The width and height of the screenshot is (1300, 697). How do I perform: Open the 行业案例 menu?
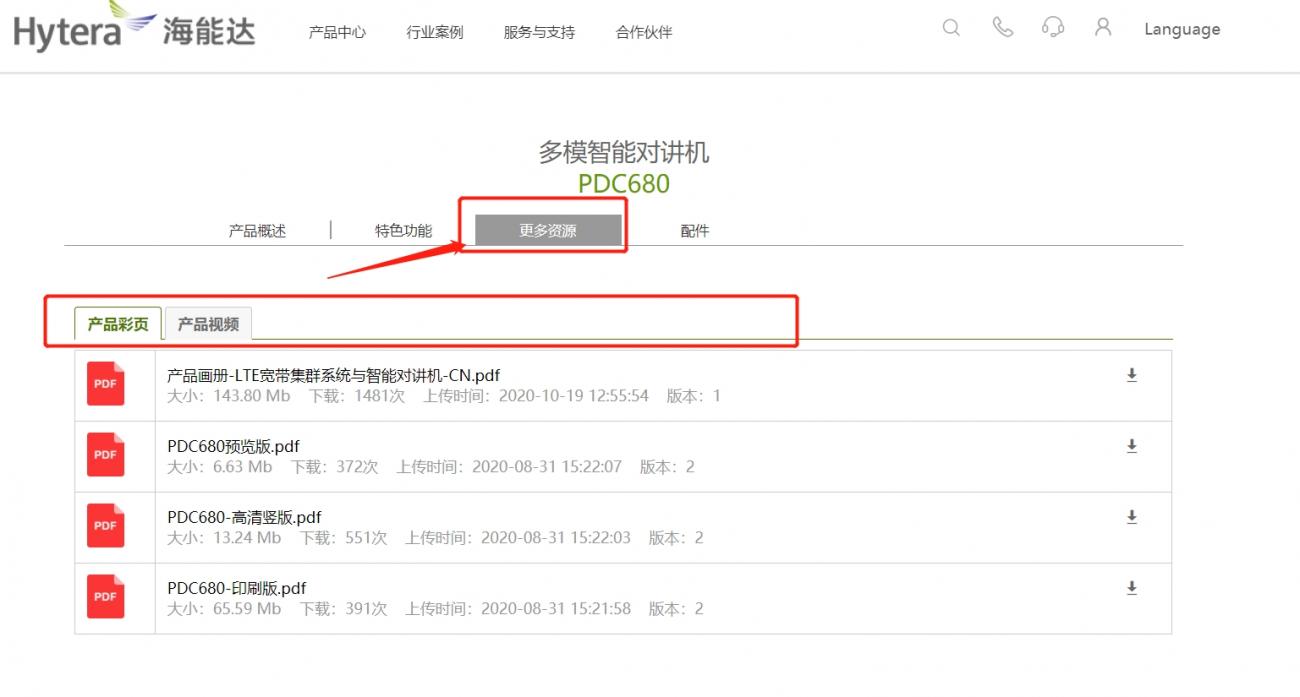pyautogui.click(x=435, y=31)
